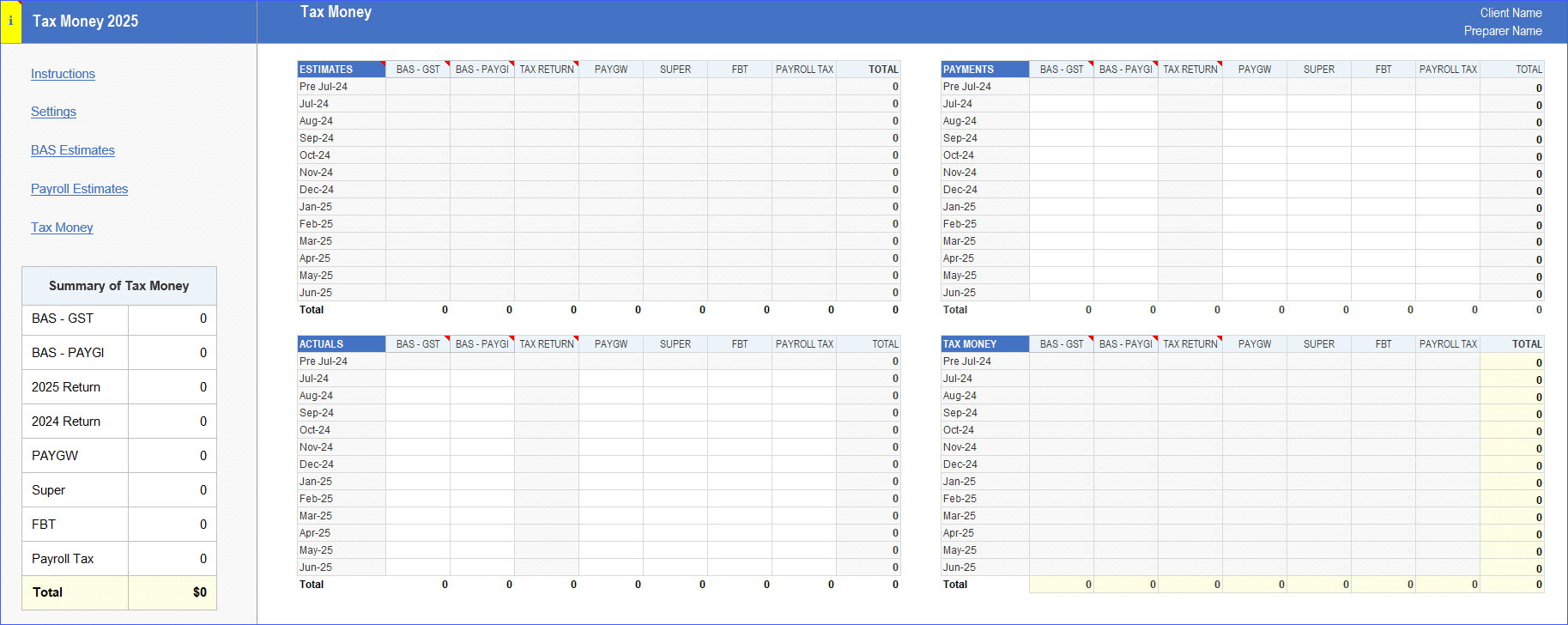Navigate to the Payroll Estimates link
Screen dimensions: 1568x625
coord(79,189)
